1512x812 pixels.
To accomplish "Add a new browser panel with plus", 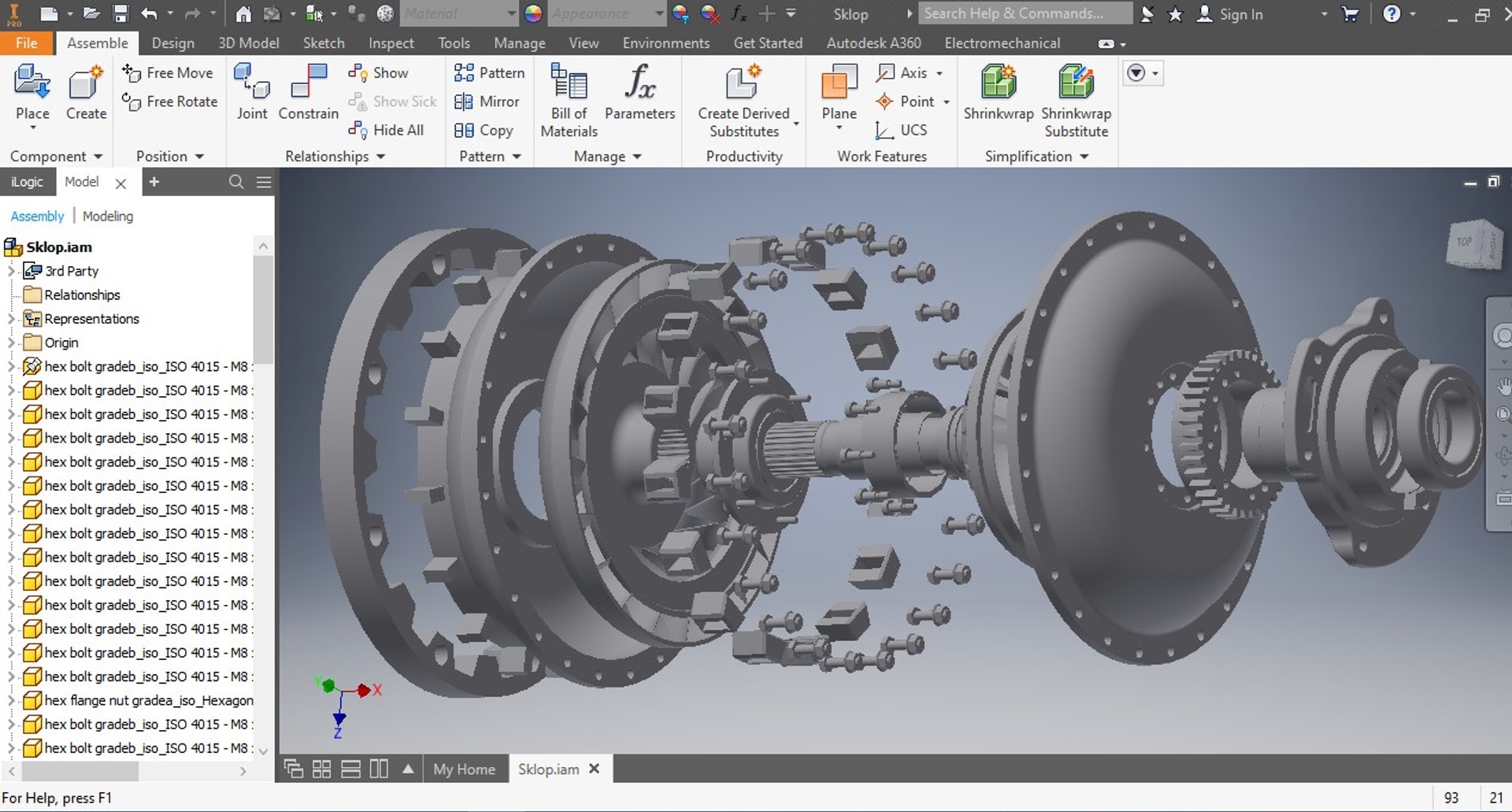I will [154, 182].
